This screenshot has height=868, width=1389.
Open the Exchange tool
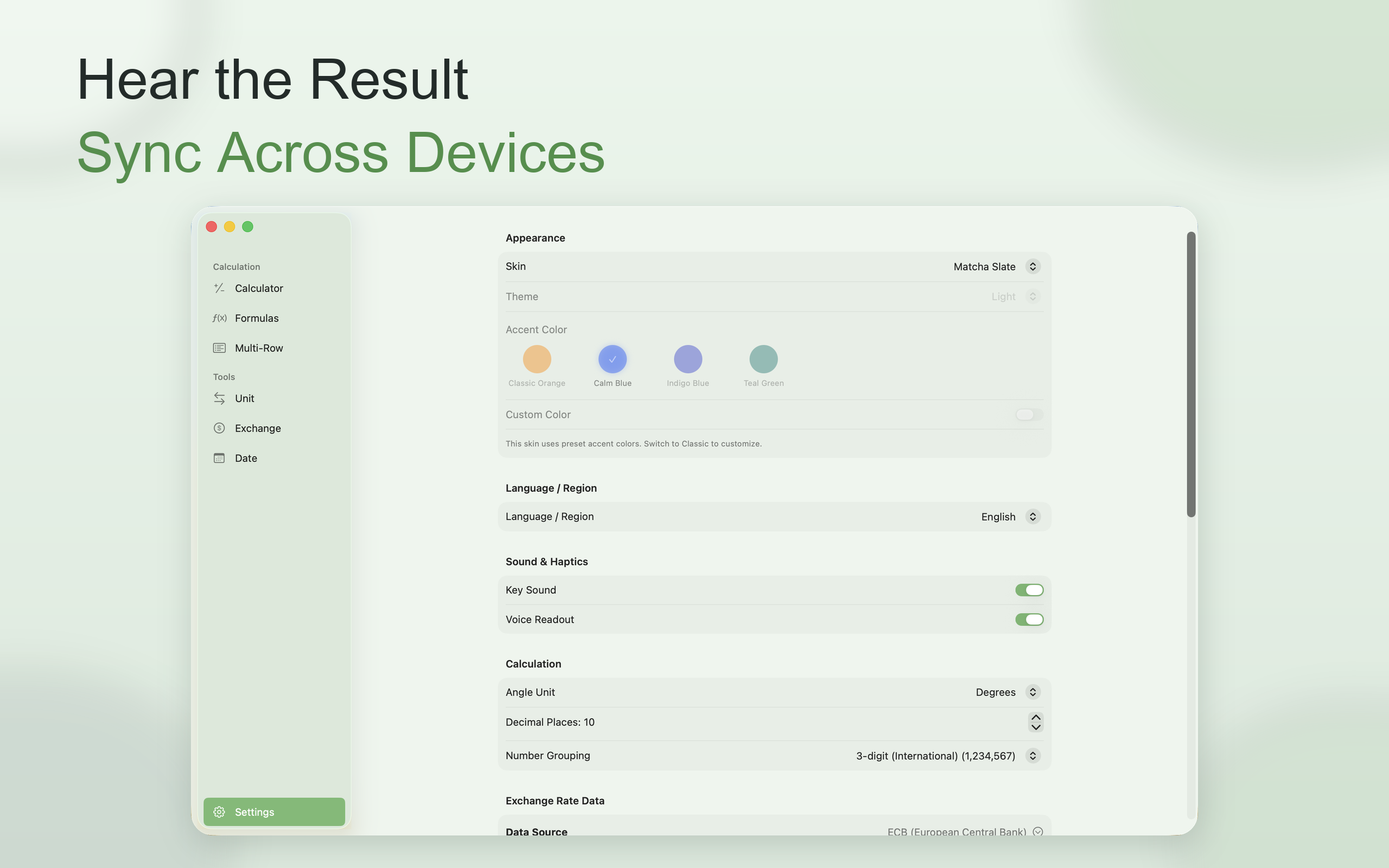point(274,428)
